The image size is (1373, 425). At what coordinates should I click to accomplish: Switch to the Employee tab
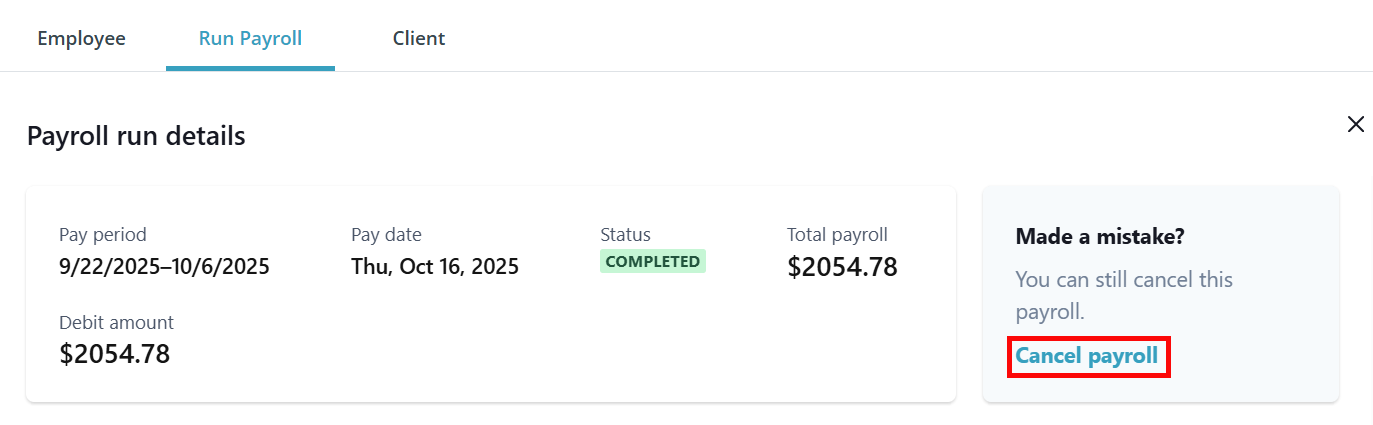82,39
